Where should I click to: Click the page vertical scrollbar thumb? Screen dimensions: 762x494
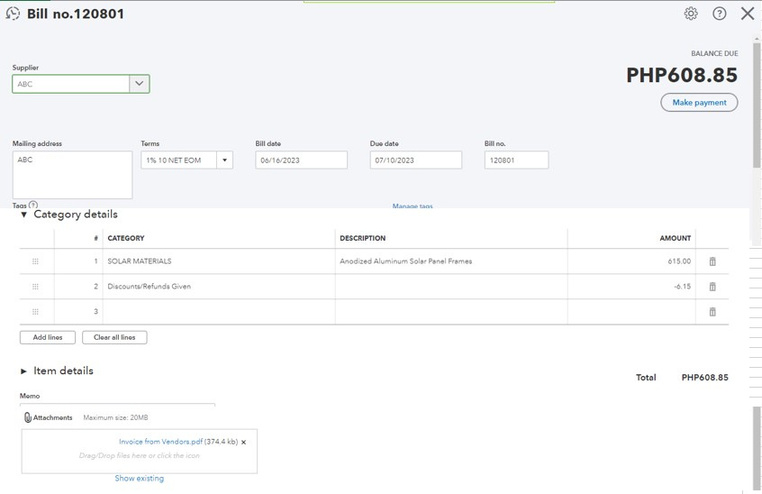(757, 105)
